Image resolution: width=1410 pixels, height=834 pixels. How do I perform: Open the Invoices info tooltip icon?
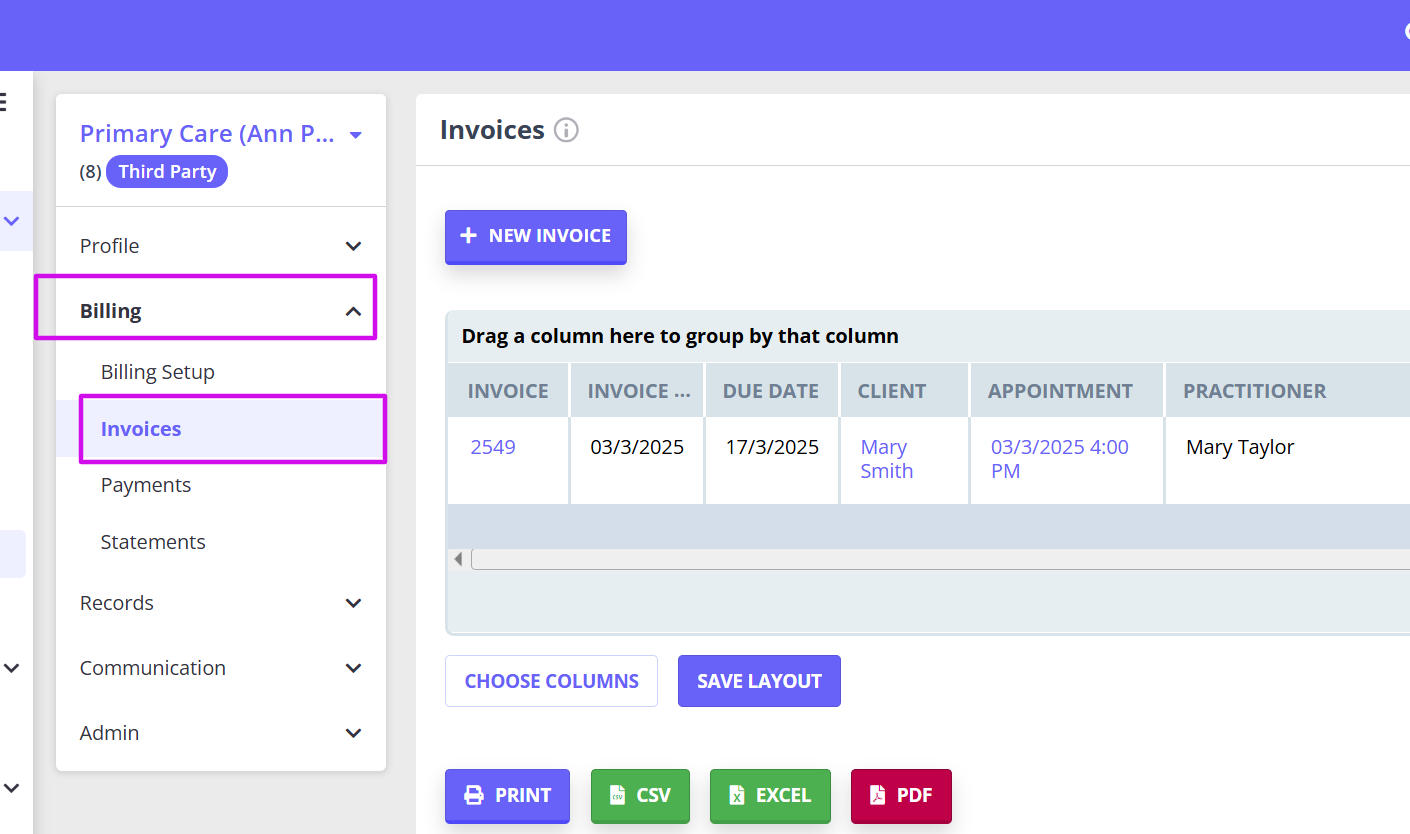click(x=565, y=130)
